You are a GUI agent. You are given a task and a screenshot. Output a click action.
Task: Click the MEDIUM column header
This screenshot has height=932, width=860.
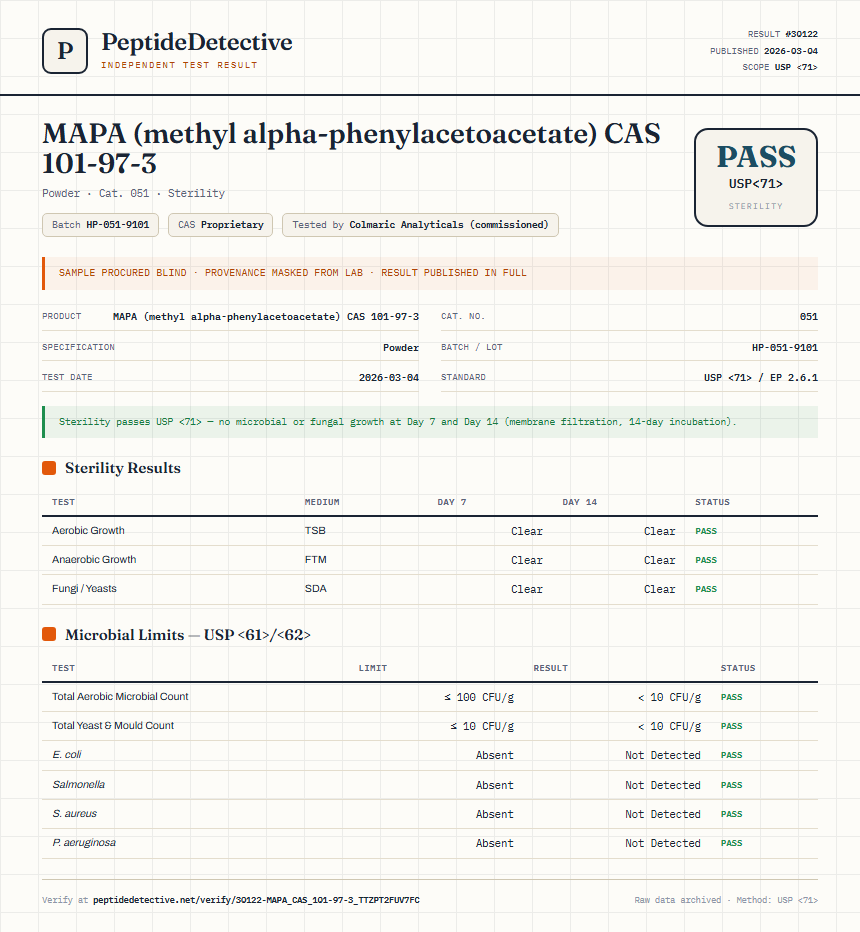tap(322, 502)
